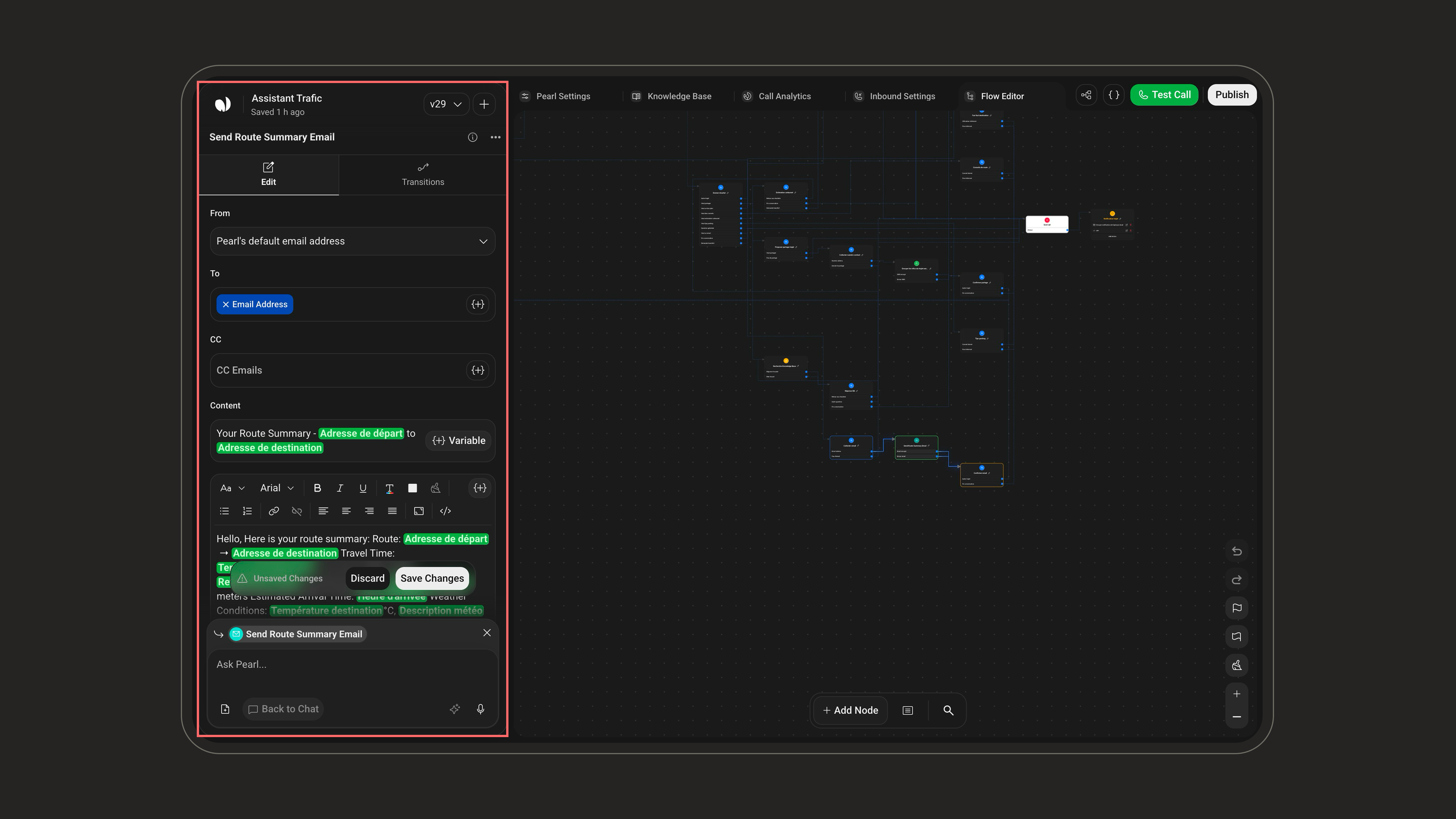Click Add Node
1456x819 pixels.
click(x=851, y=710)
